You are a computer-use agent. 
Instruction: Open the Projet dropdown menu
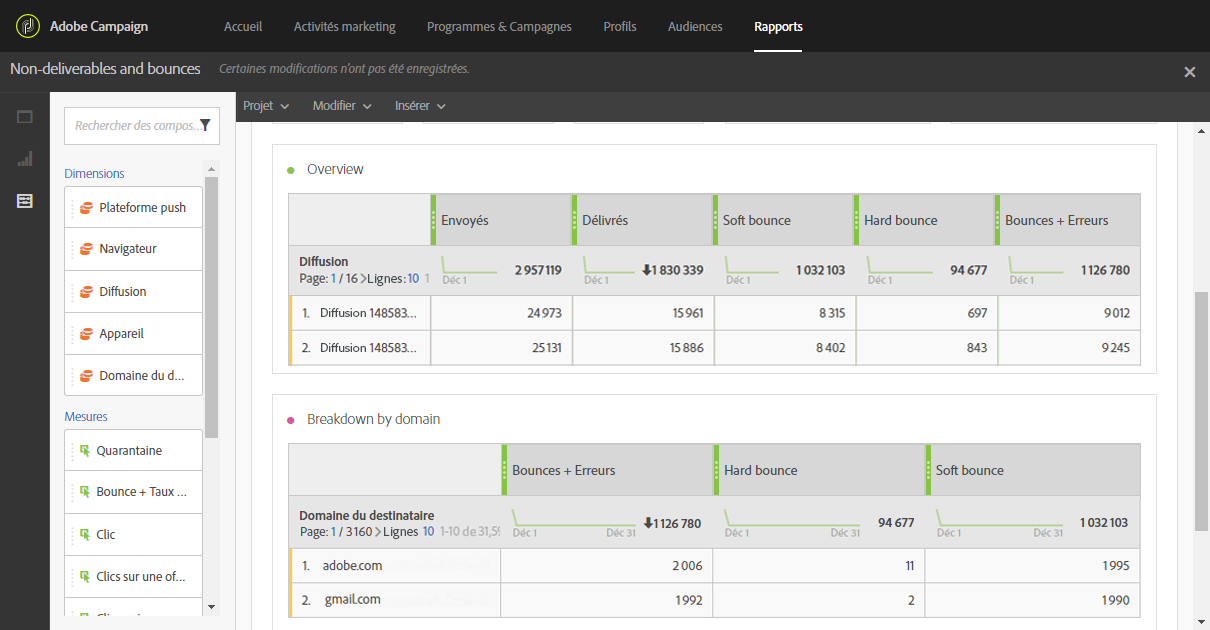click(266, 106)
